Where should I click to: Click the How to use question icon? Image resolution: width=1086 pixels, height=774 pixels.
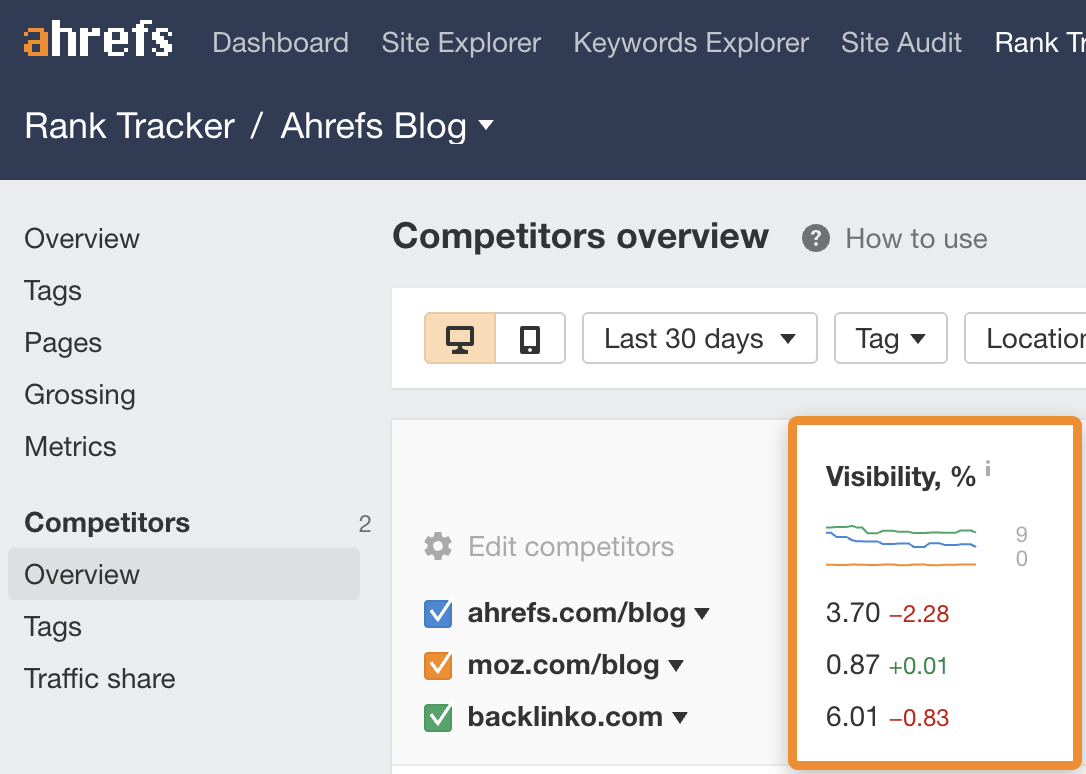tap(816, 238)
